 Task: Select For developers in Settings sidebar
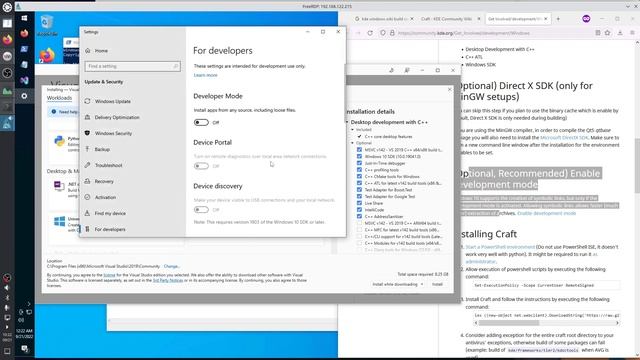click(110, 229)
